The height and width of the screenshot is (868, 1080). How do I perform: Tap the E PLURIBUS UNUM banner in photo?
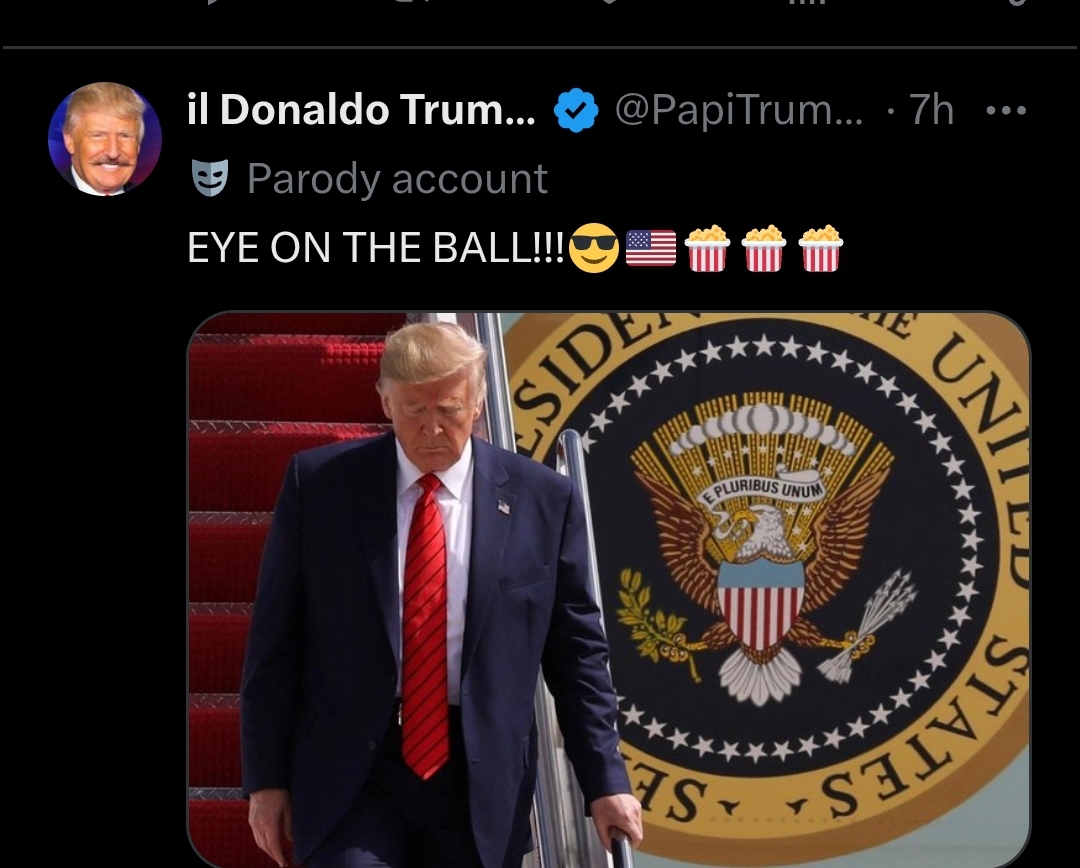coord(762,489)
